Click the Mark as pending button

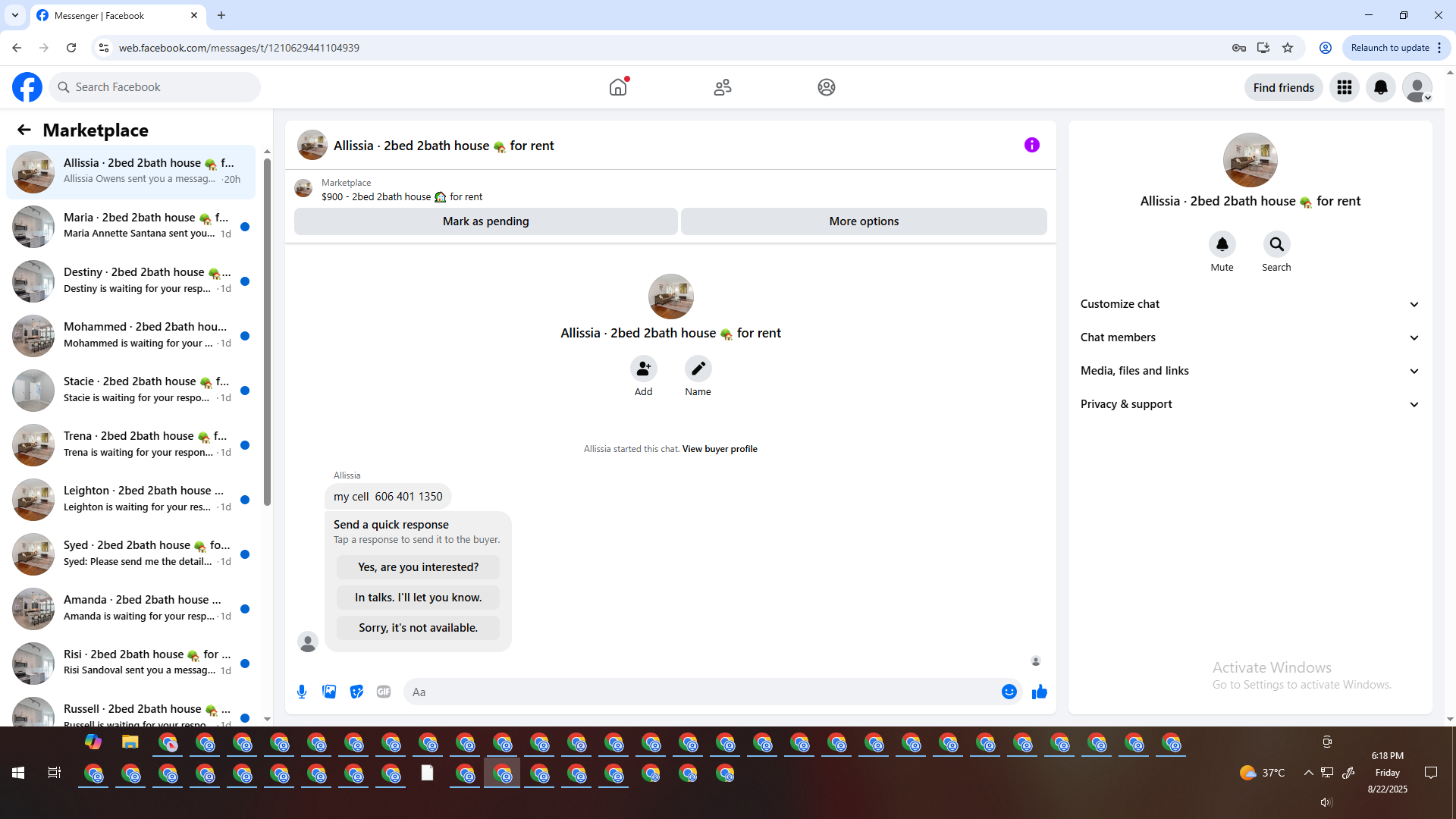point(485,221)
